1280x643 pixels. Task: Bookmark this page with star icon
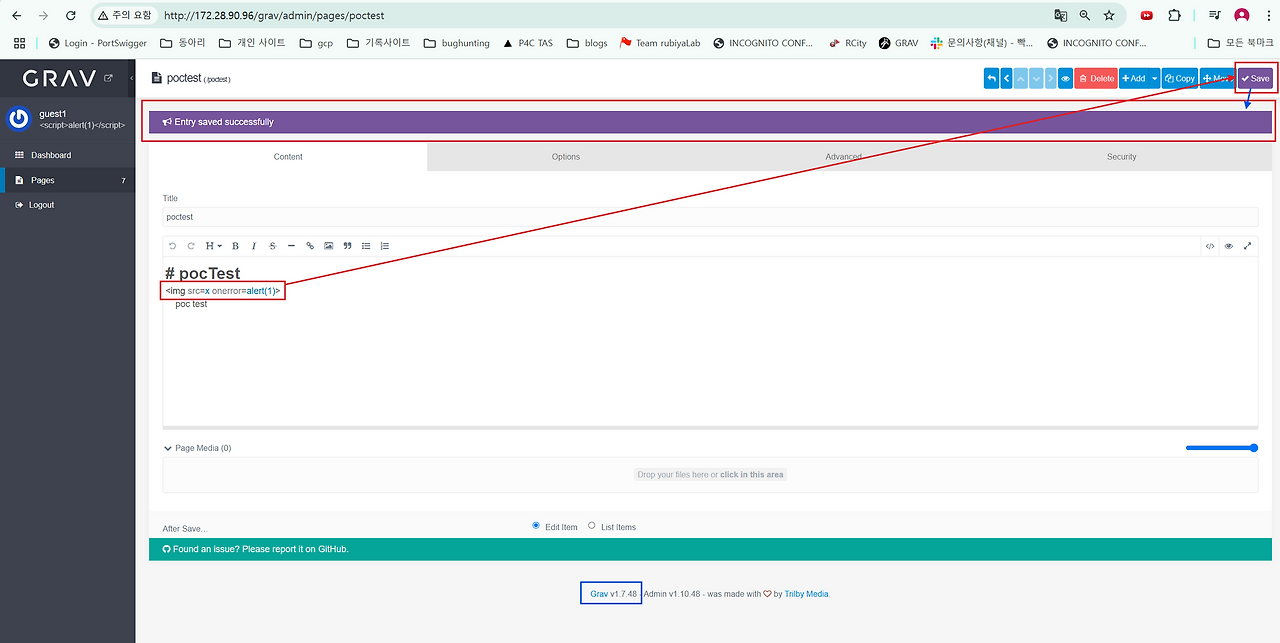pos(1109,16)
